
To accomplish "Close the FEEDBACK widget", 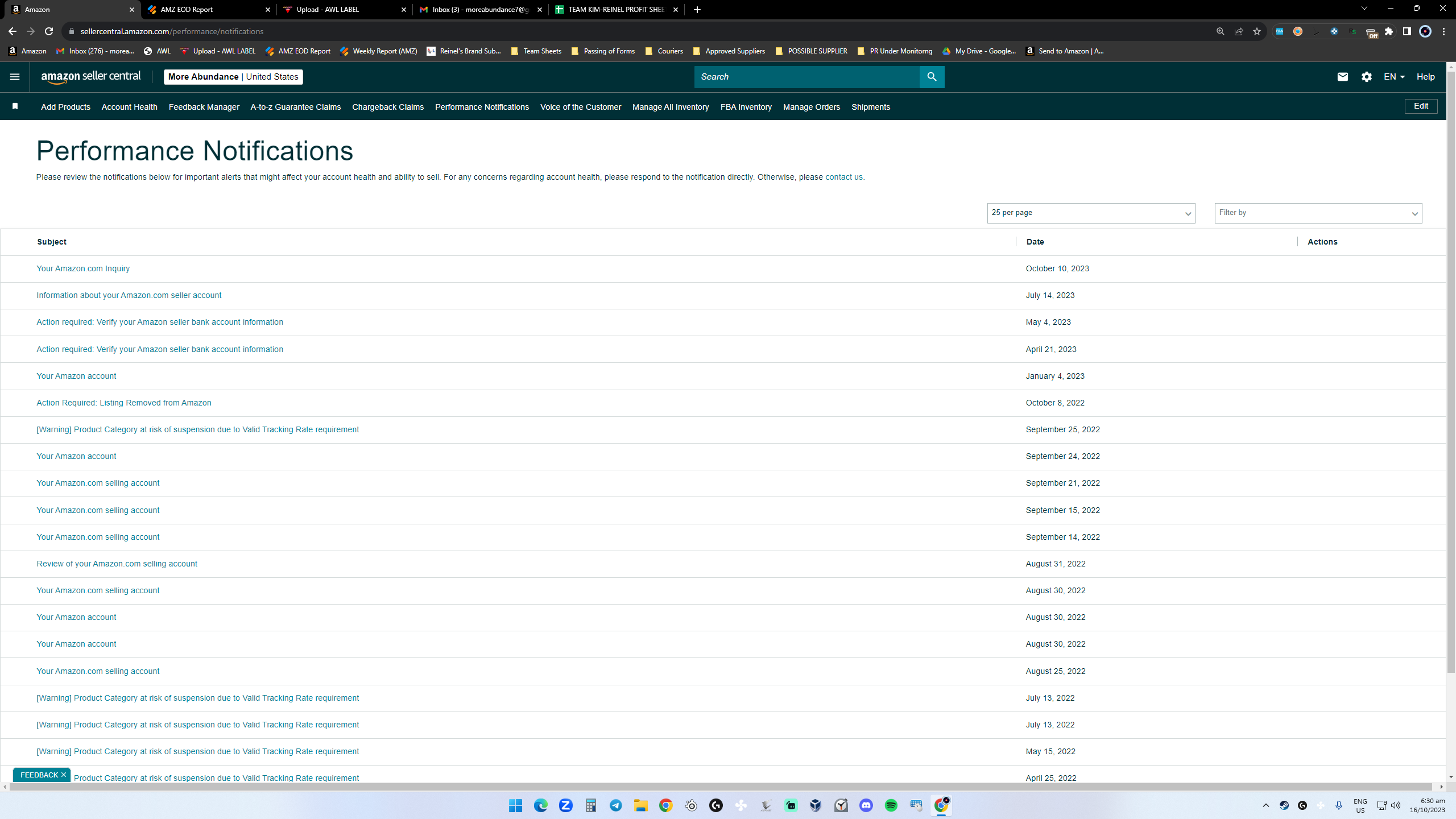I will point(64,775).
